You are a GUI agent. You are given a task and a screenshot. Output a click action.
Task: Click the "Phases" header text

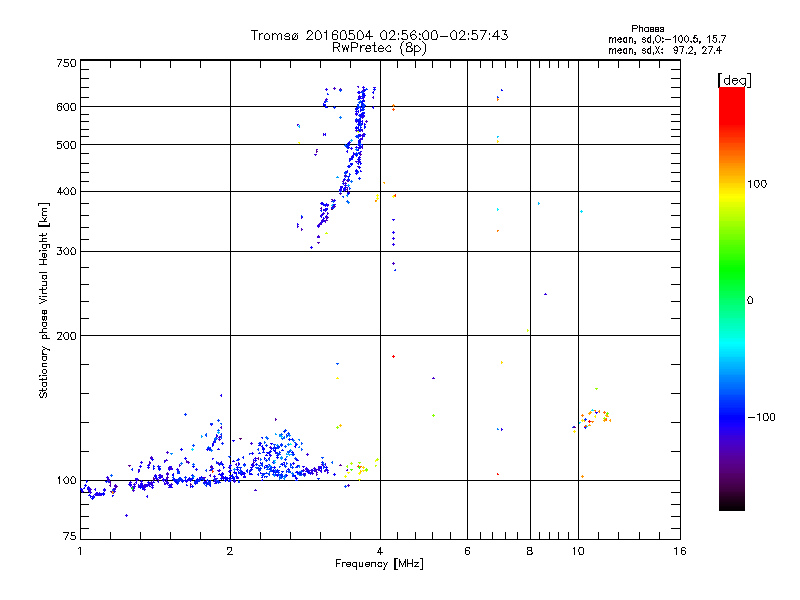click(x=647, y=29)
